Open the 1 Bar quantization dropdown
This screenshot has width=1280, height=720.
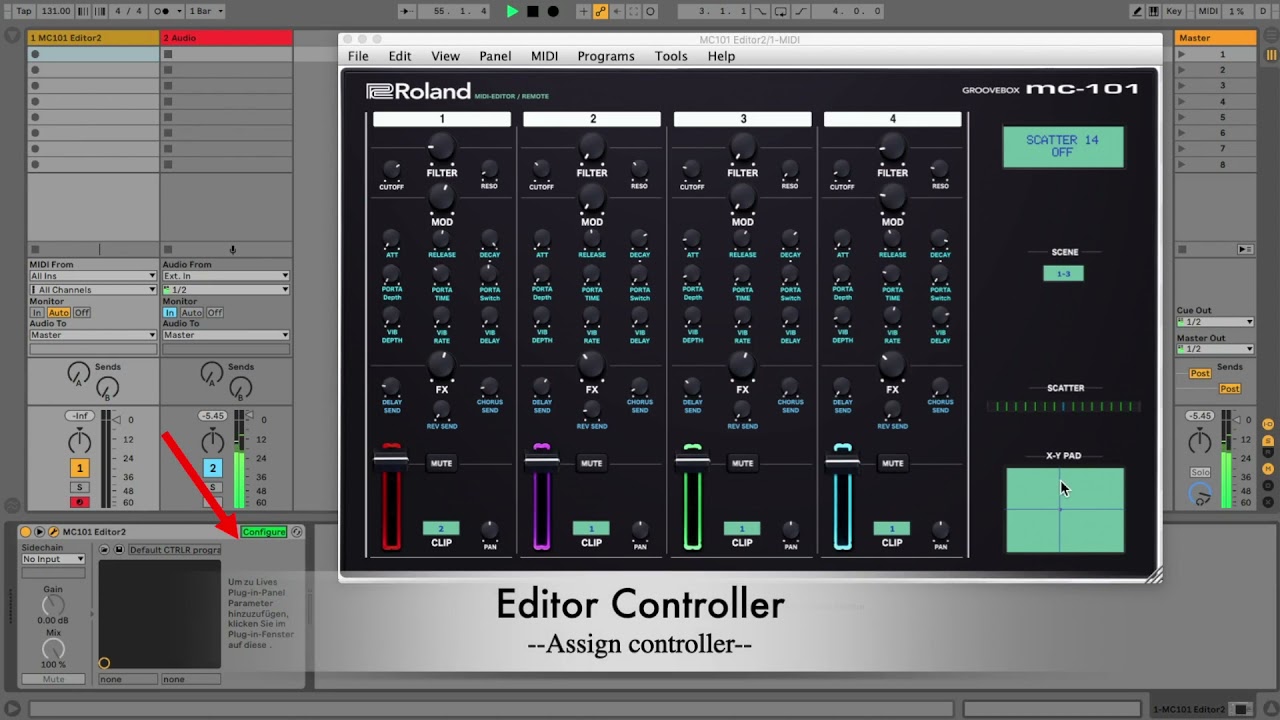(x=205, y=11)
